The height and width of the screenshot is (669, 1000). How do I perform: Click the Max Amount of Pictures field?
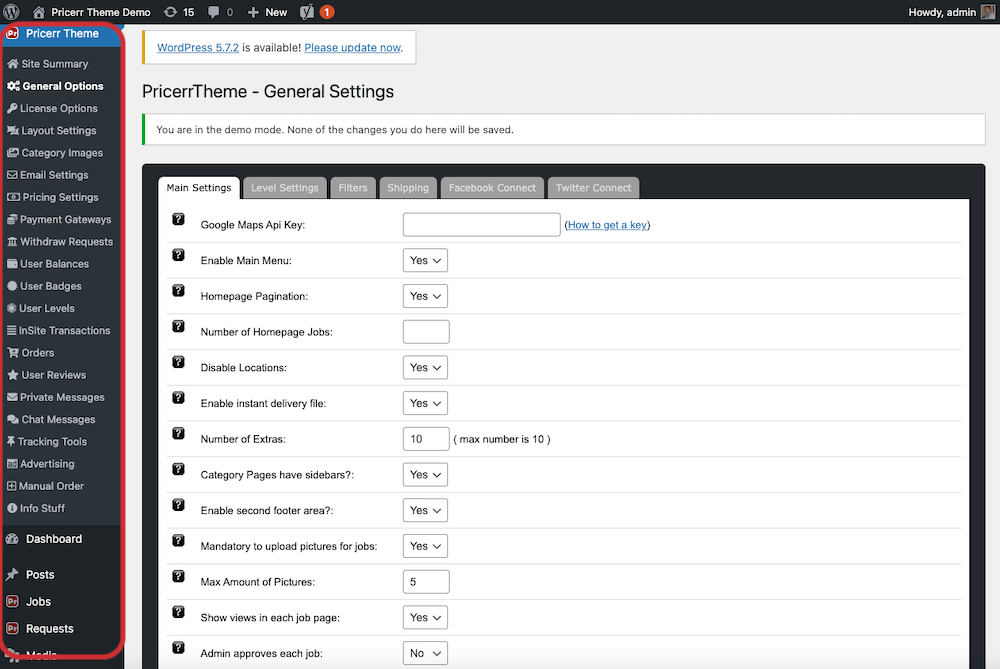[x=426, y=582]
